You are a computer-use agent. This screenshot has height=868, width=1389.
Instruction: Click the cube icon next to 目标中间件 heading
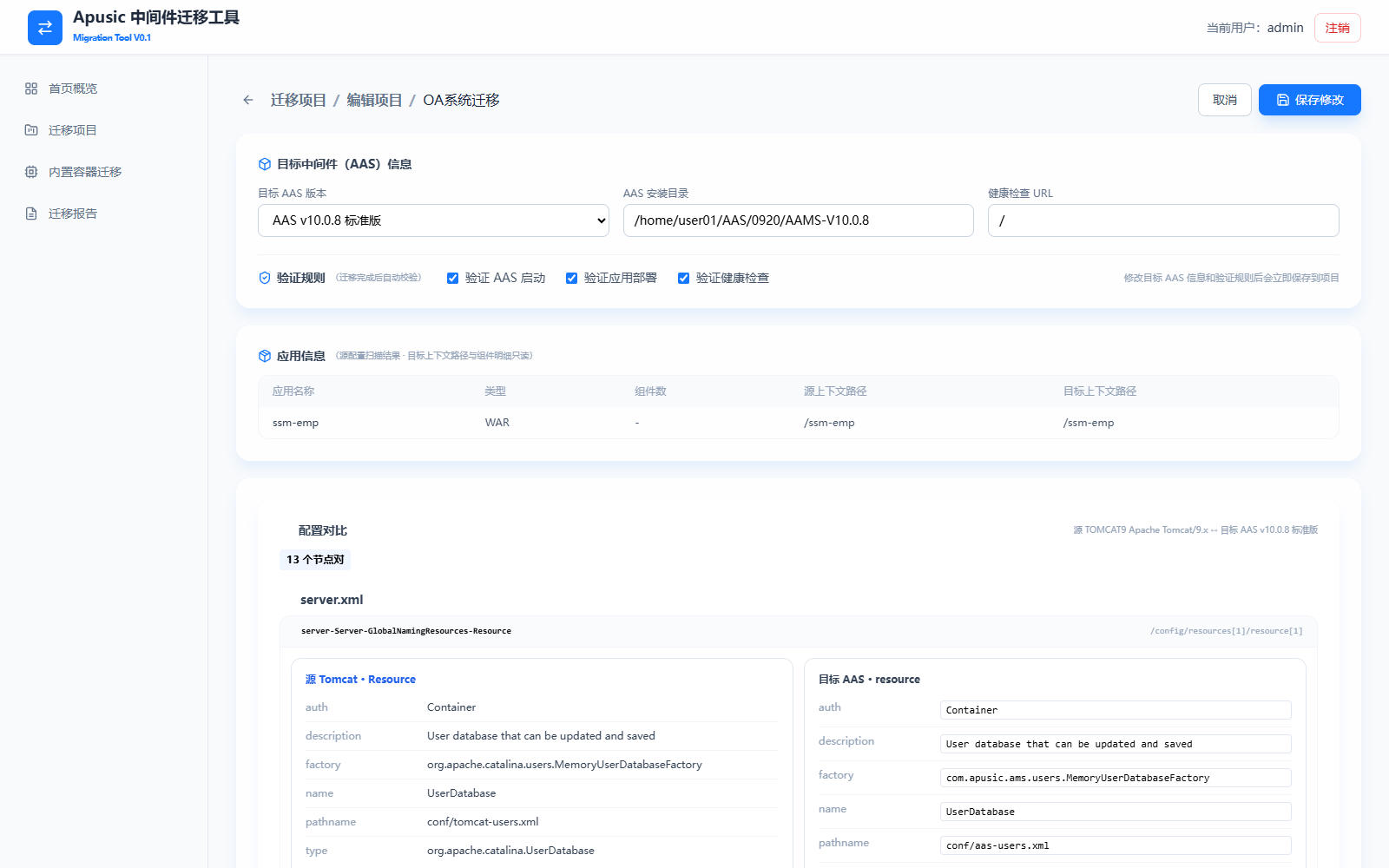click(265, 164)
